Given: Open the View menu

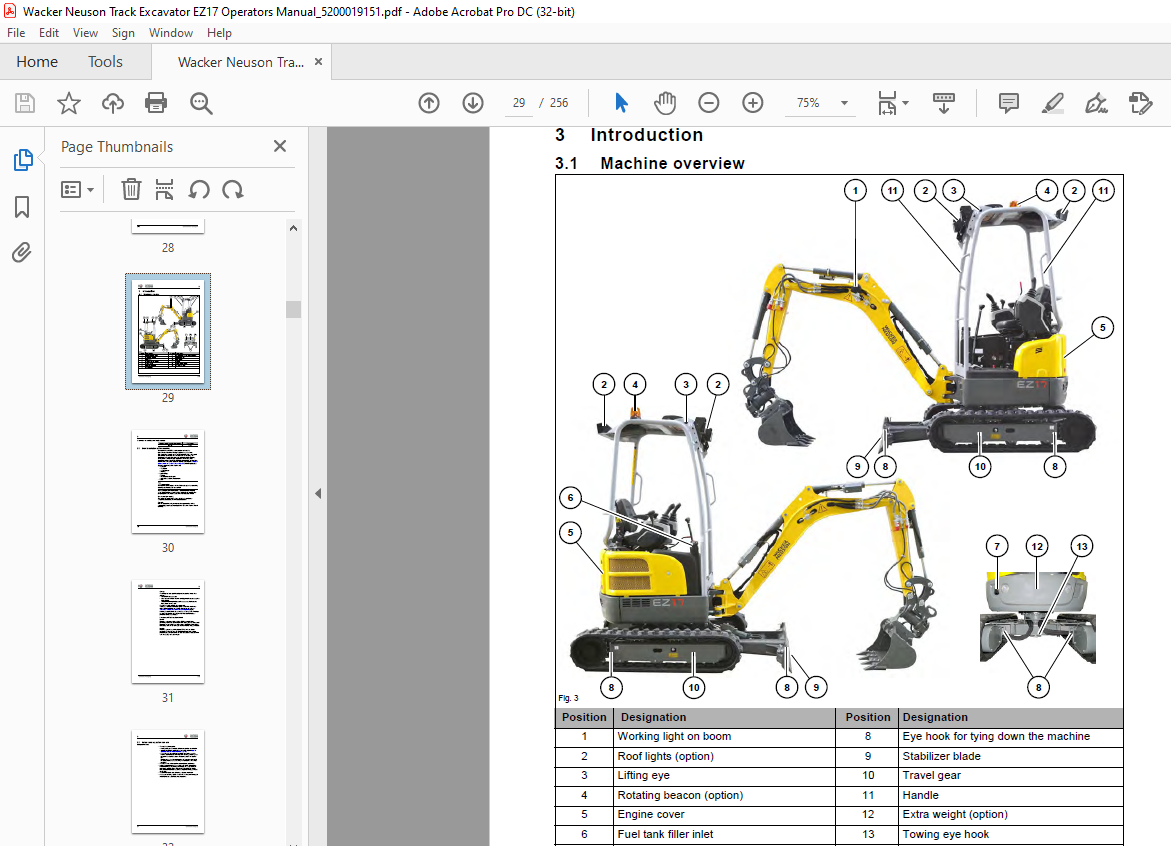Looking at the screenshot, I should pos(85,33).
